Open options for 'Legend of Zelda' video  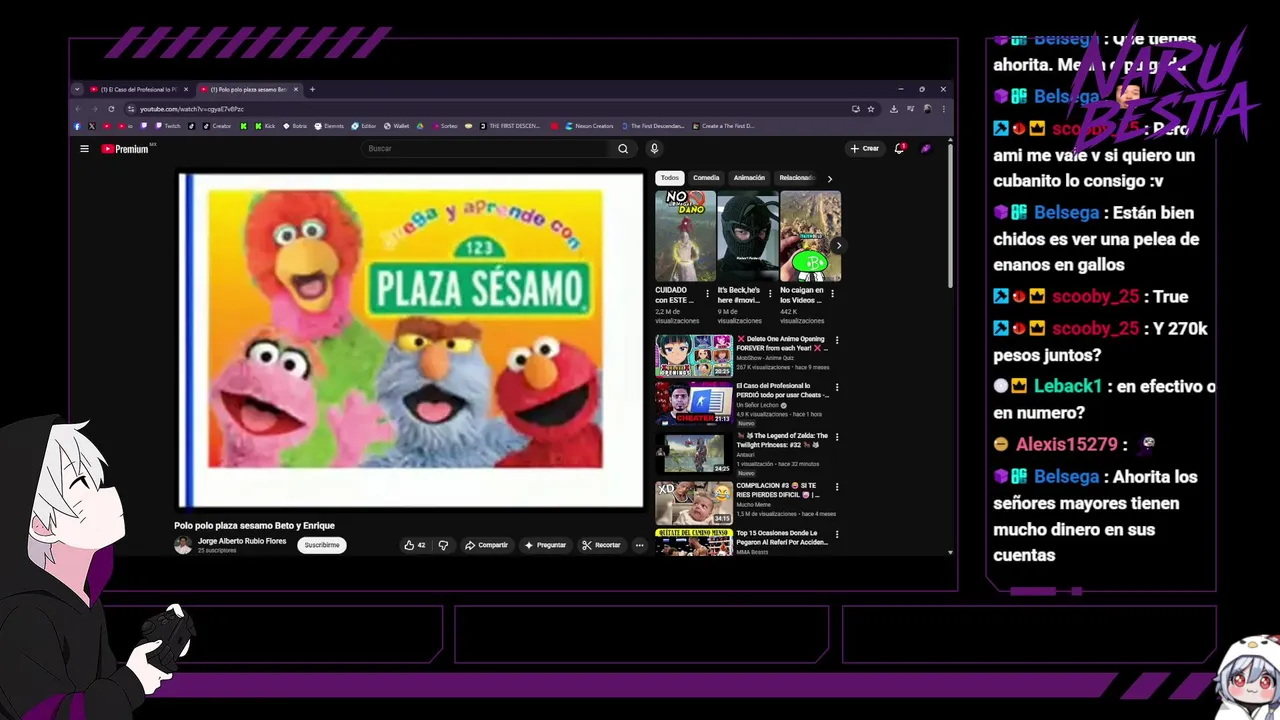point(837,437)
